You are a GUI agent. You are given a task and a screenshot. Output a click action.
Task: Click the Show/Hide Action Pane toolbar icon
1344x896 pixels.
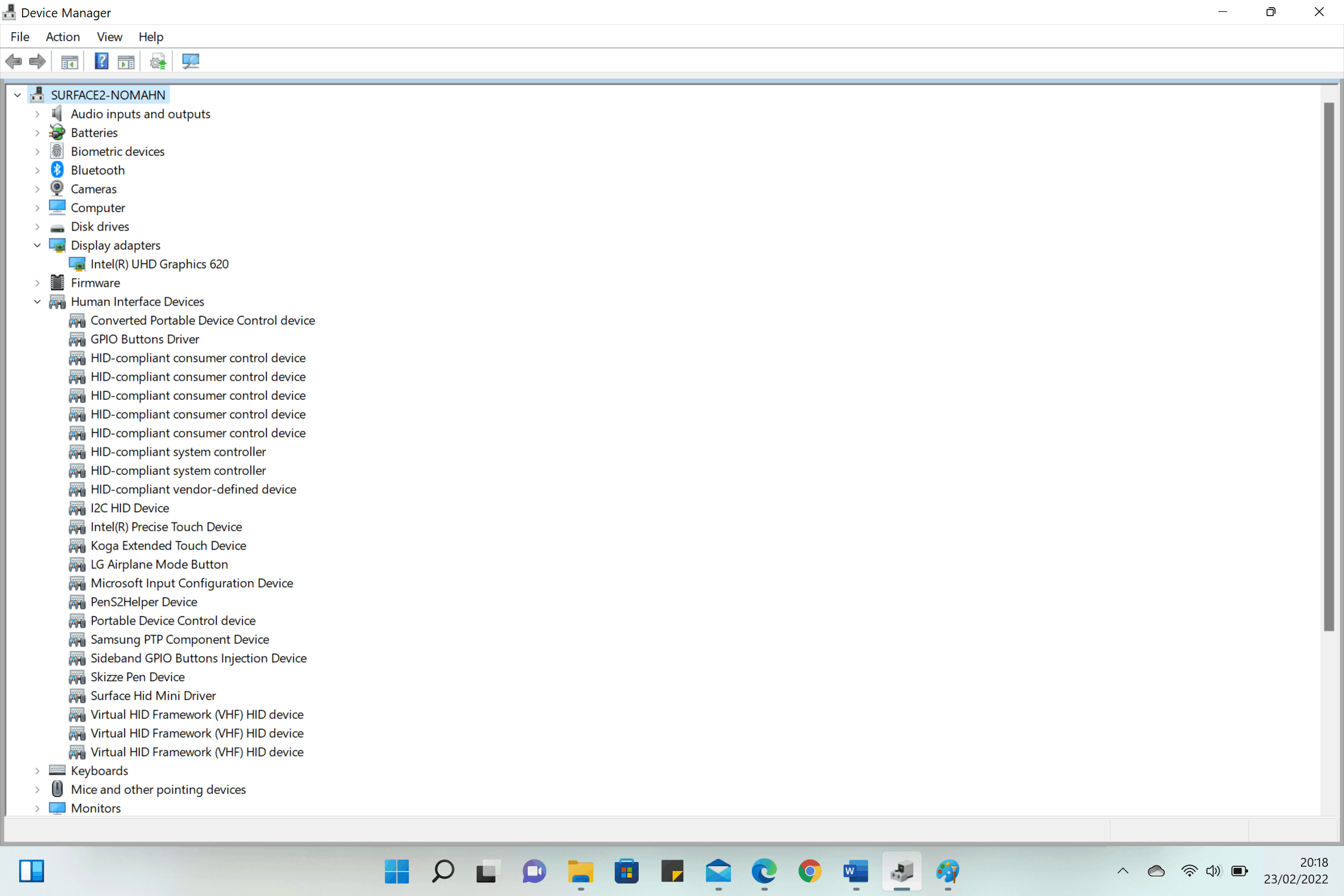point(126,61)
